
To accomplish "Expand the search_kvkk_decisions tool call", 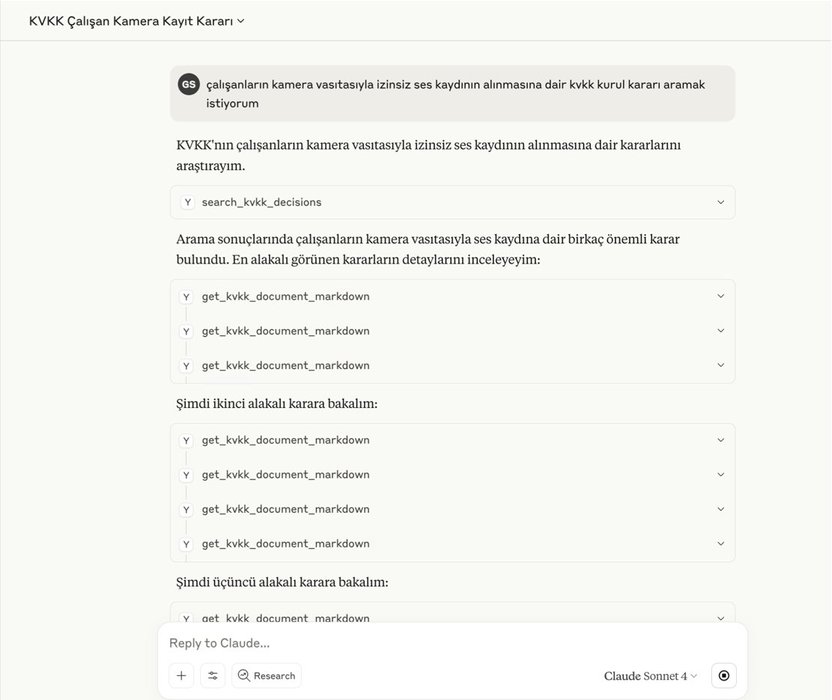I will (x=453, y=202).
